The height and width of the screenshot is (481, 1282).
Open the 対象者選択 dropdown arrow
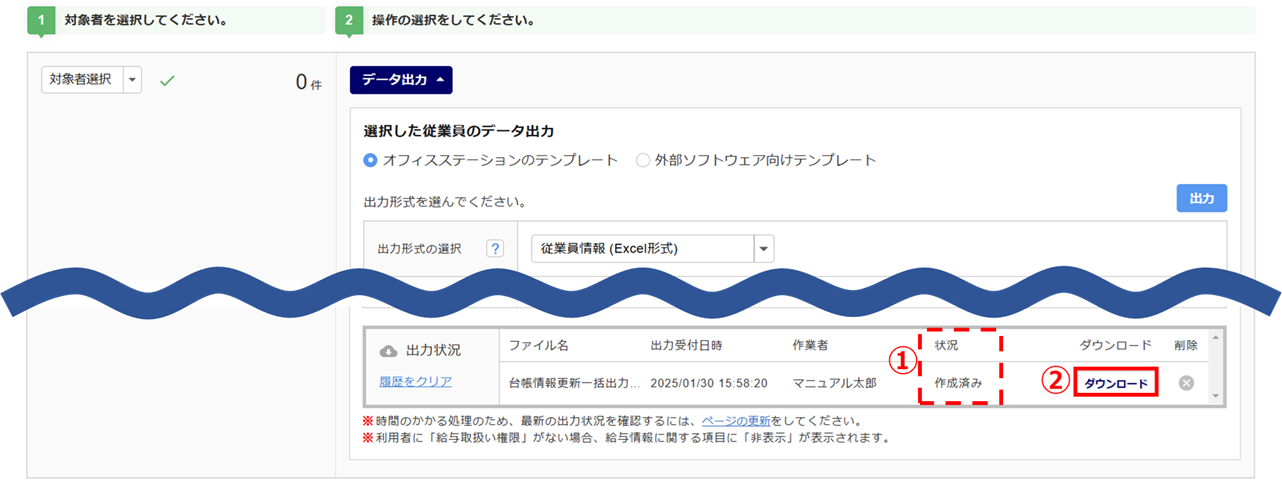click(x=132, y=80)
